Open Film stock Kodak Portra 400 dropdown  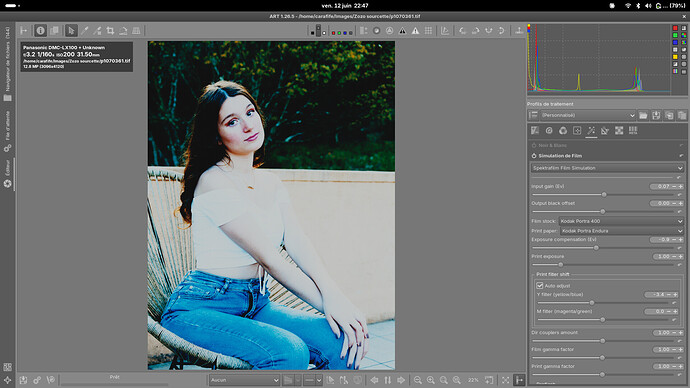click(x=621, y=221)
